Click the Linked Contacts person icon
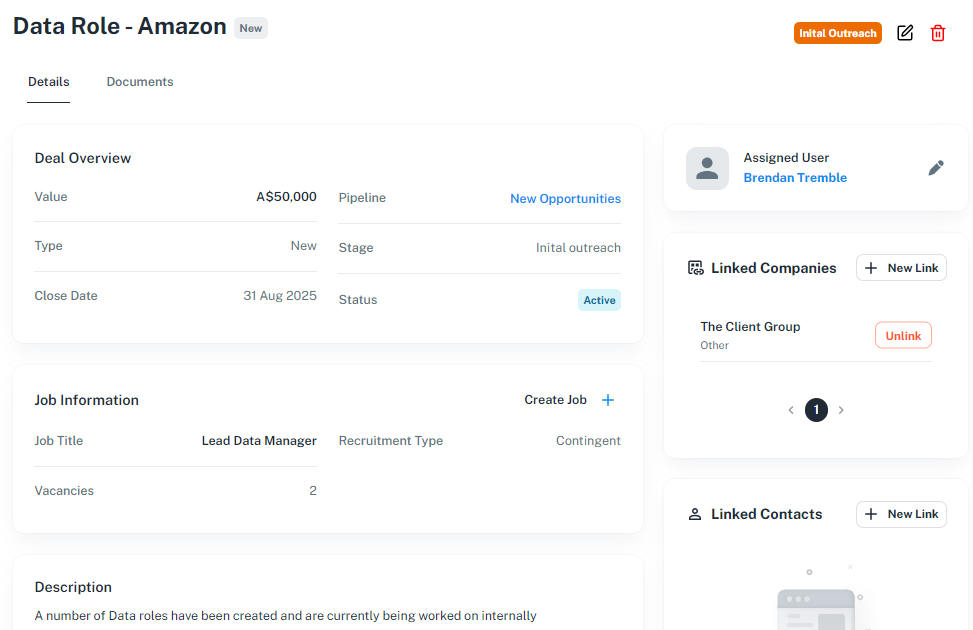Image resolution: width=973 pixels, height=630 pixels. click(695, 514)
